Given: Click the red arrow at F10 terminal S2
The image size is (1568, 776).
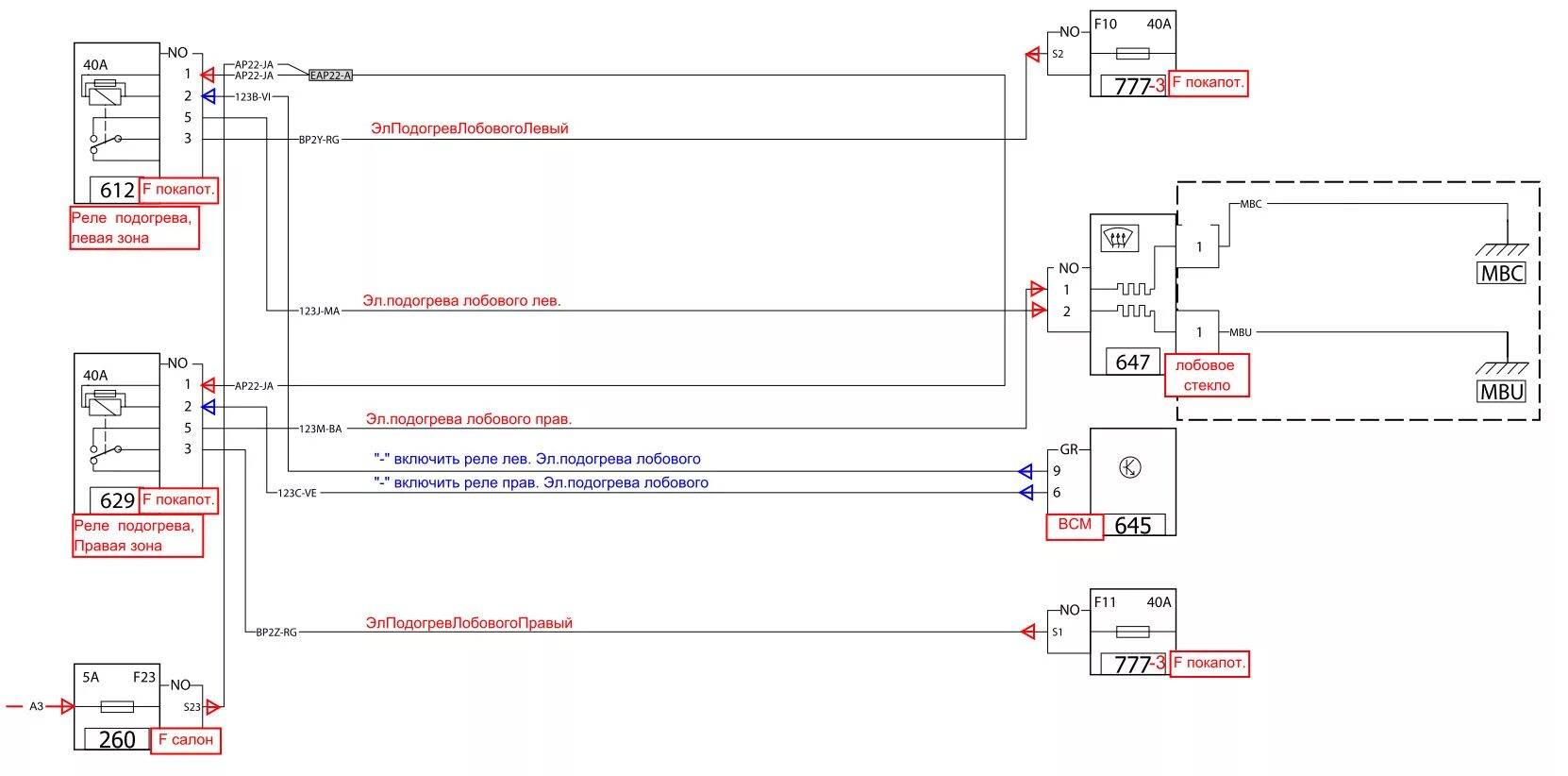Looking at the screenshot, I should 1032,55.
